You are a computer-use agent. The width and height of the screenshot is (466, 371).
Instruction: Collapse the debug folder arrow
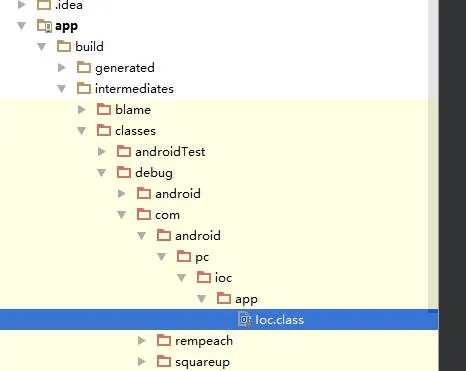pyautogui.click(x=102, y=173)
